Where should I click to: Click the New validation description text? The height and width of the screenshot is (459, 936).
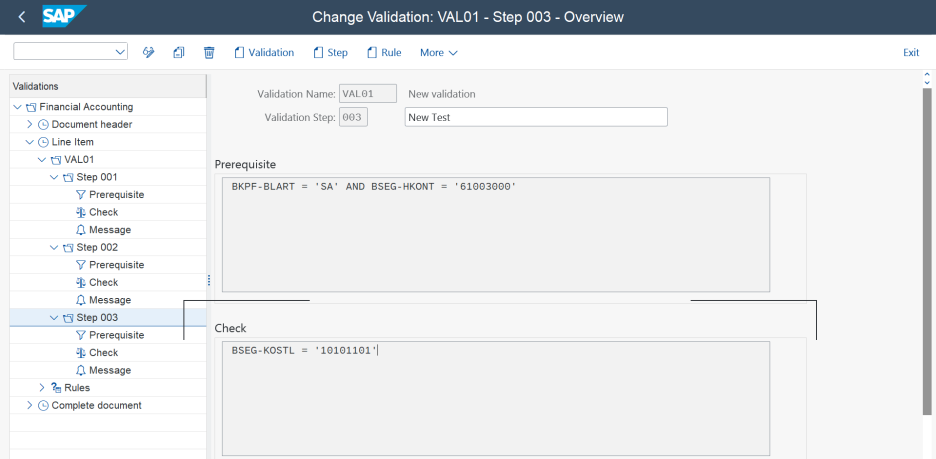(x=442, y=94)
